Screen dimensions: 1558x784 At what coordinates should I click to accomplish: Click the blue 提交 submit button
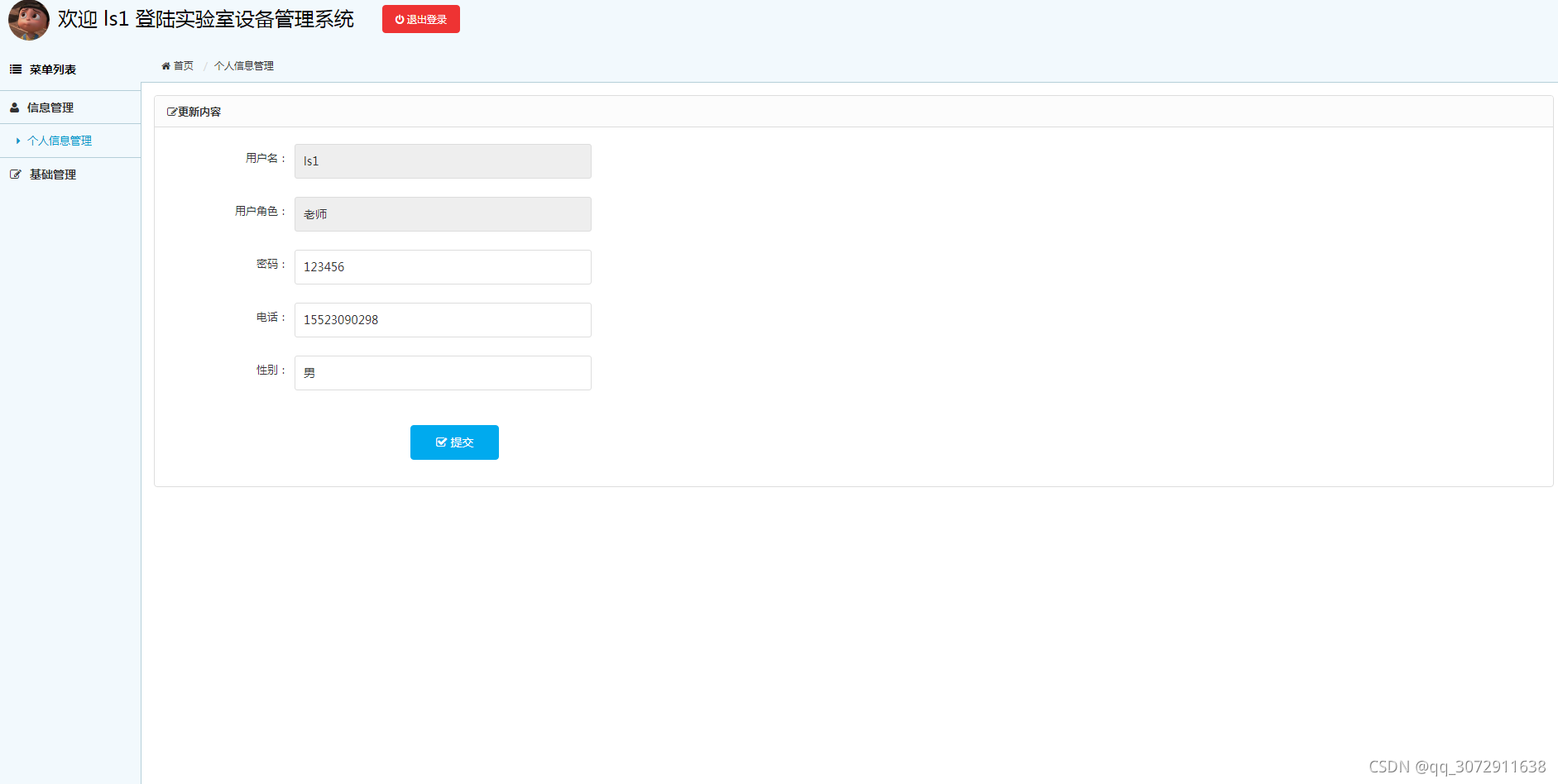click(454, 442)
